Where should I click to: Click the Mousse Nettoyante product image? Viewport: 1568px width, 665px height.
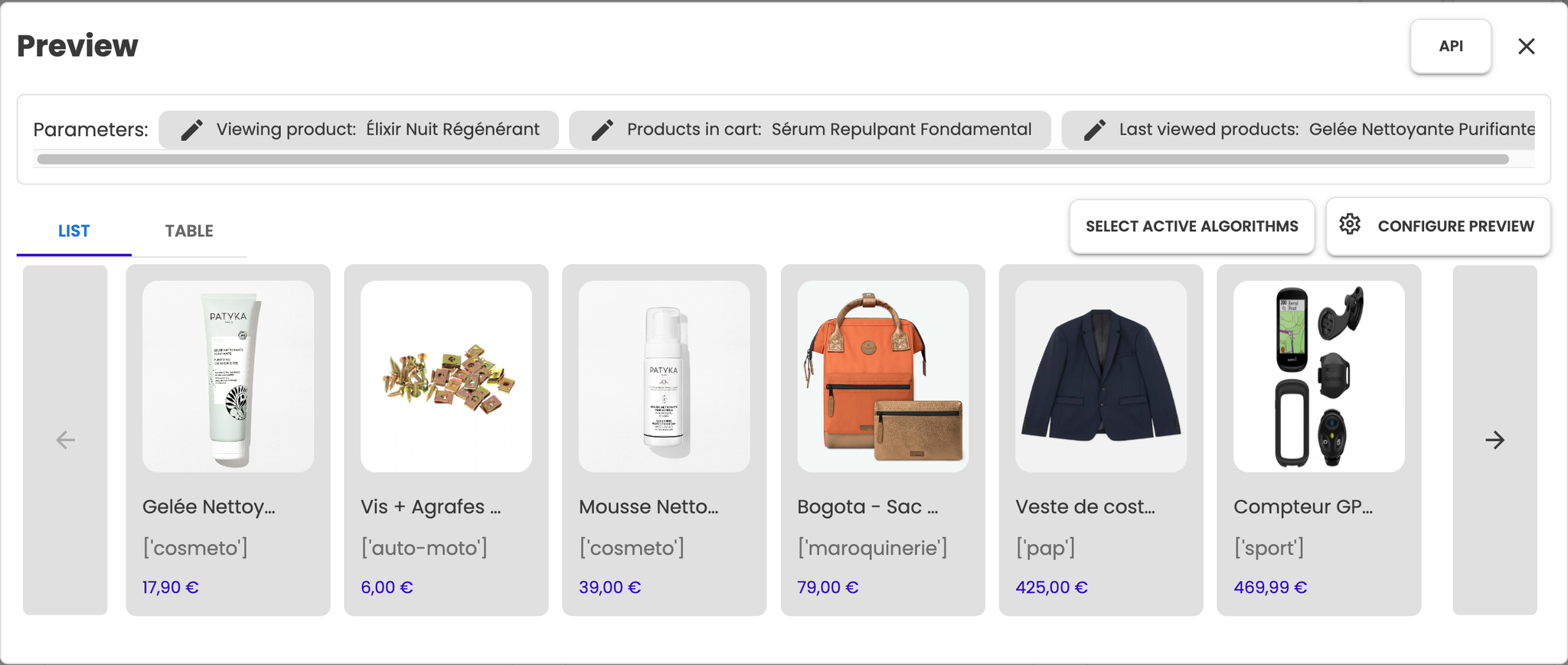click(665, 377)
